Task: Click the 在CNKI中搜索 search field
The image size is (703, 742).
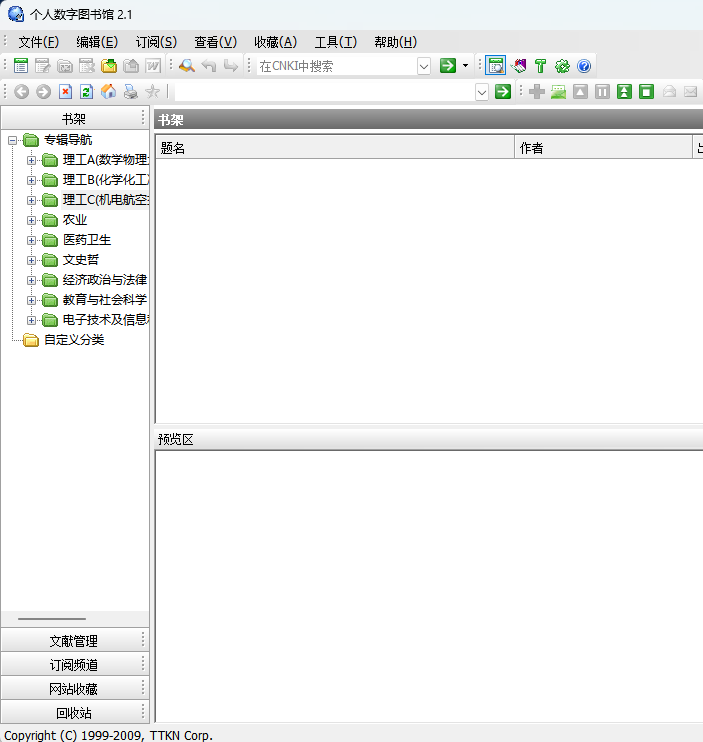Action: coord(334,66)
